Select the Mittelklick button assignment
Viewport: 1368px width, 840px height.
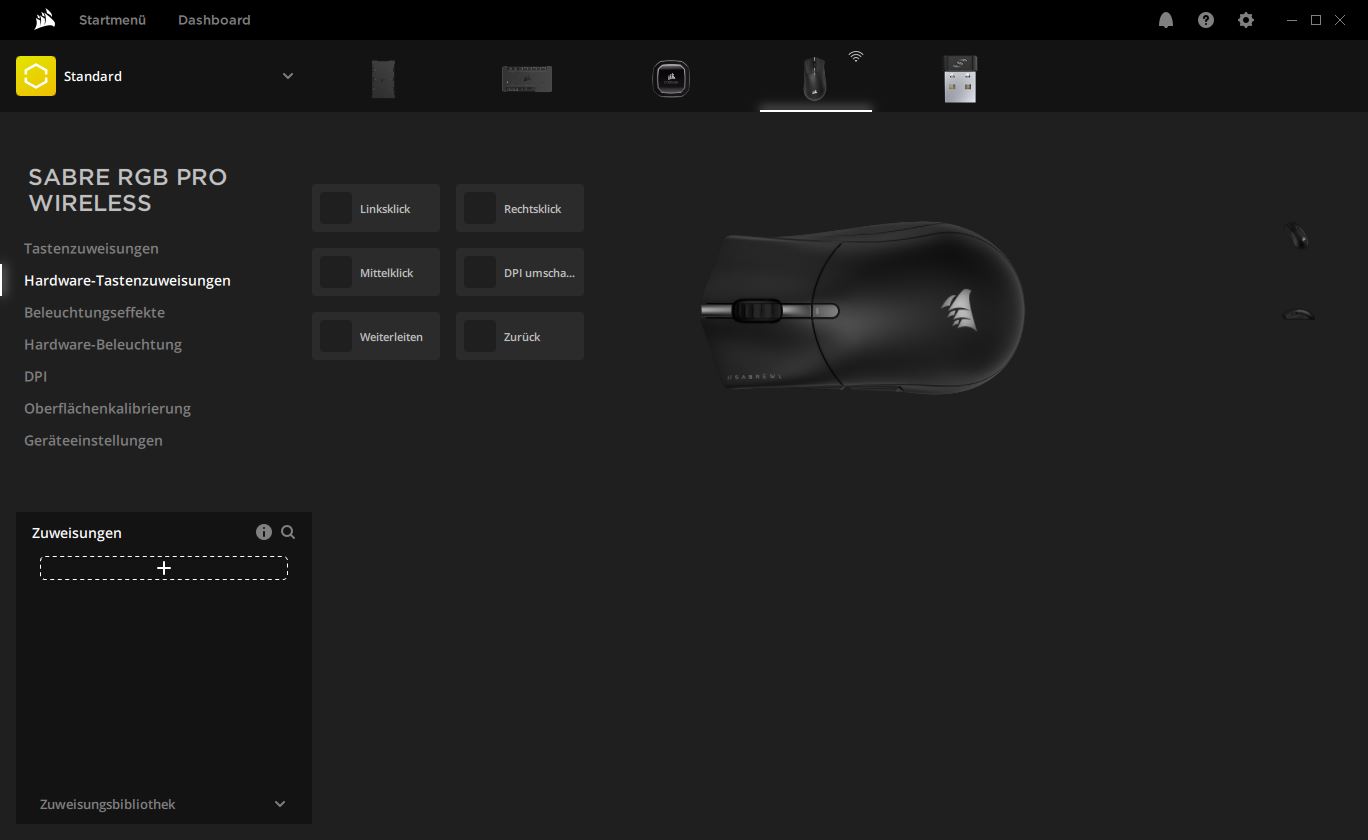pyautogui.click(x=376, y=272)
